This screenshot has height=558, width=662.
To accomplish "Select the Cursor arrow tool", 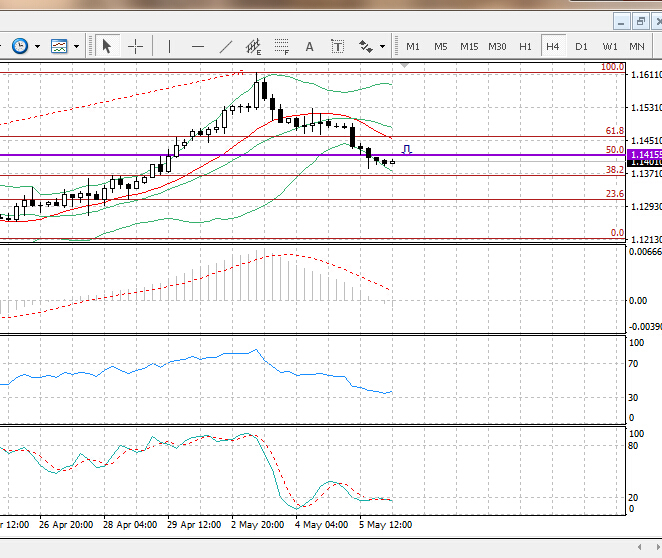I will click(107, 46).
